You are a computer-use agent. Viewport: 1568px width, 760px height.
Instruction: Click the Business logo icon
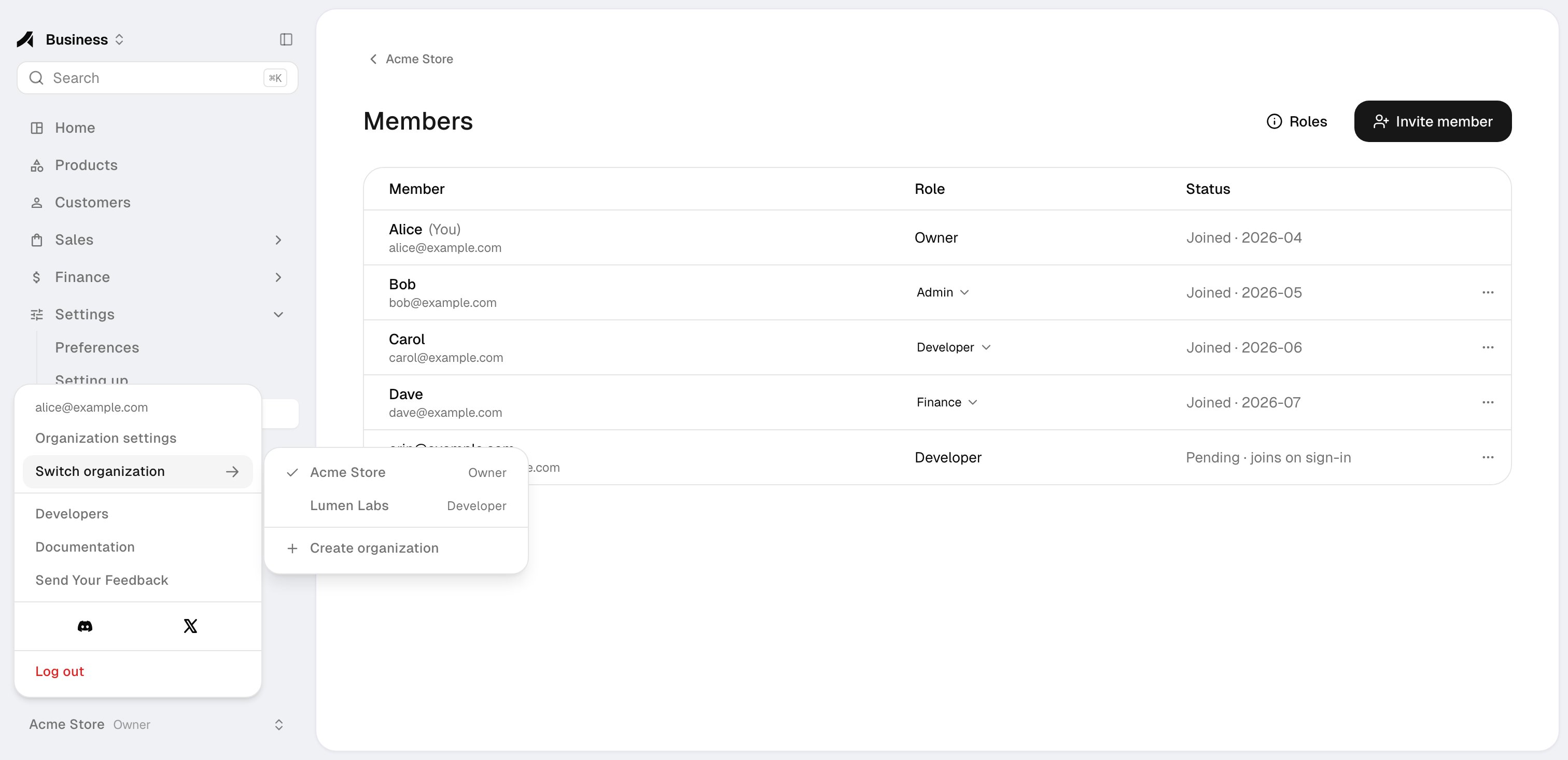coord(25,39)
